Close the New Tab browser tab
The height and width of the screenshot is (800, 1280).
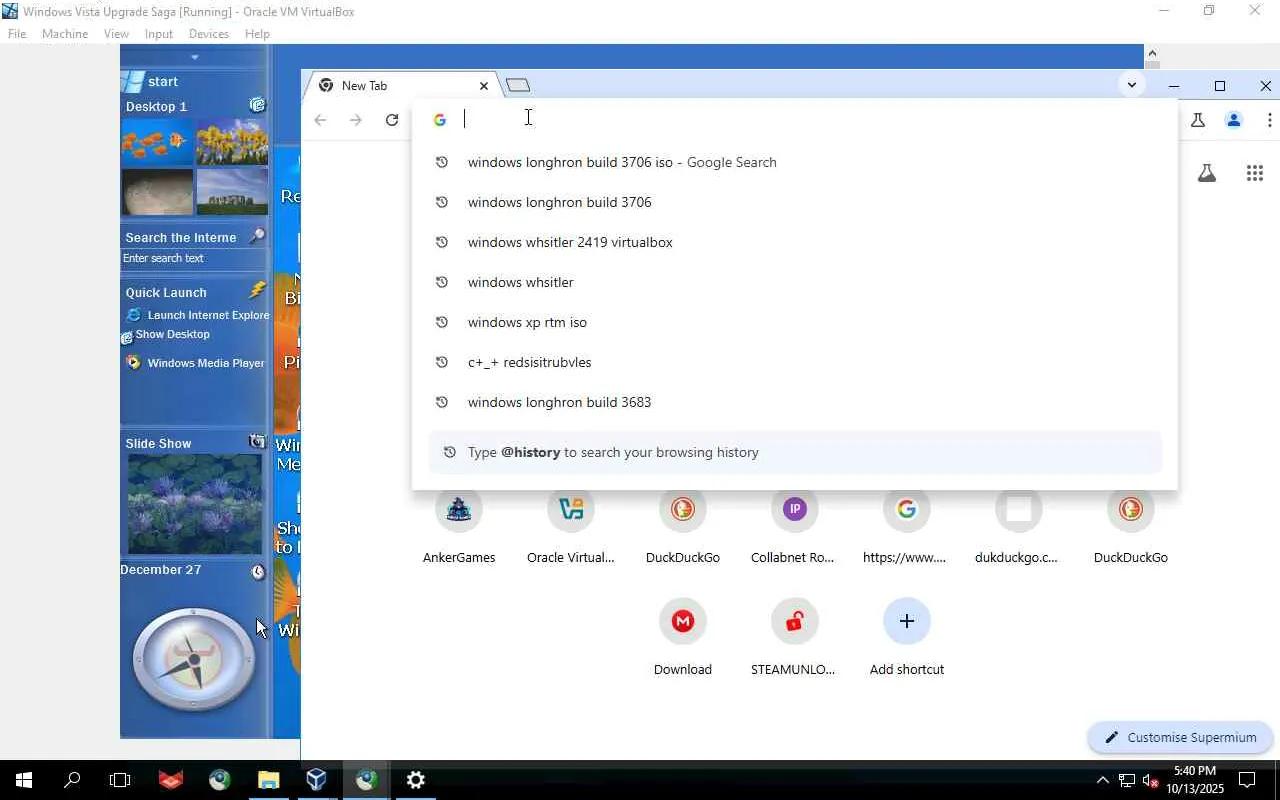484,86
